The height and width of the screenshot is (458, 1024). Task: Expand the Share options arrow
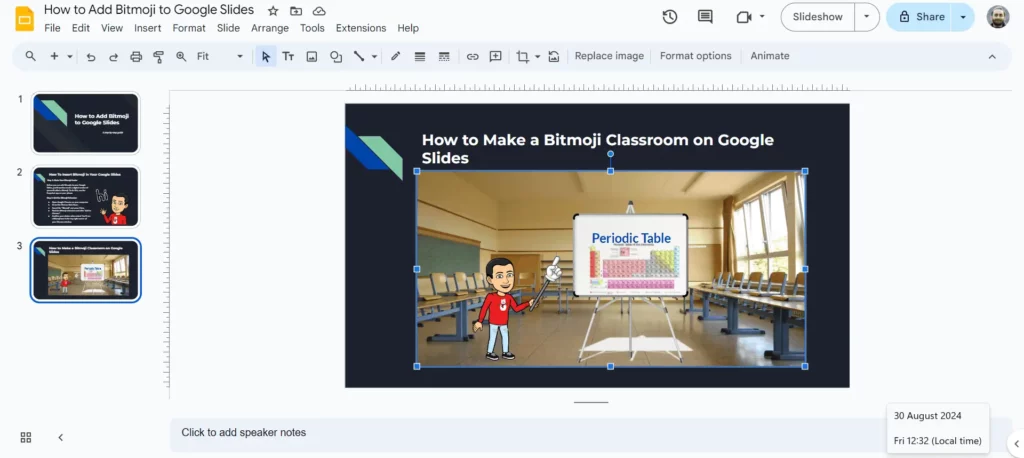click(x=963, y=17)
